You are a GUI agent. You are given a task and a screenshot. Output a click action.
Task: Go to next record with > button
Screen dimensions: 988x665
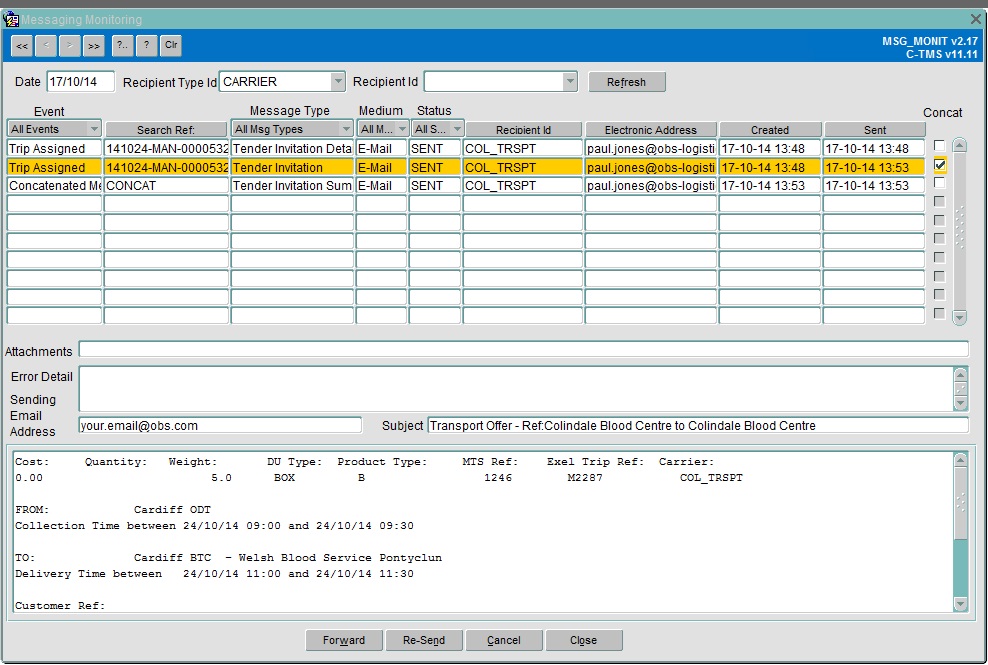pos(70,45)
